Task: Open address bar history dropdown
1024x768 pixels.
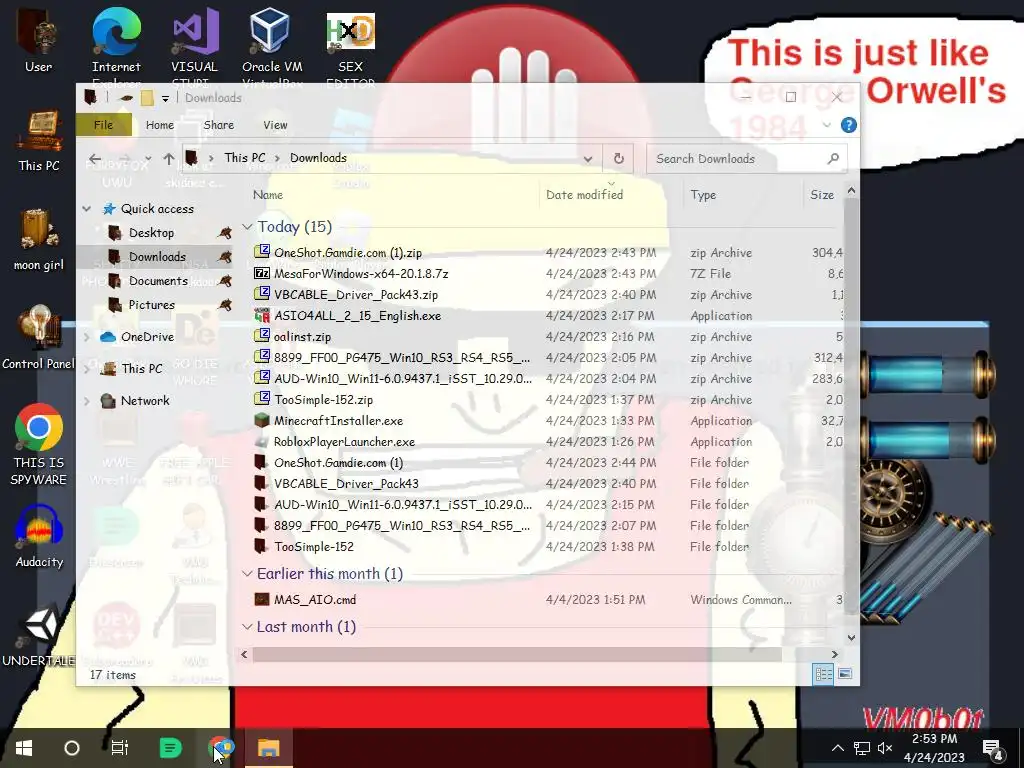Action: 588,159
